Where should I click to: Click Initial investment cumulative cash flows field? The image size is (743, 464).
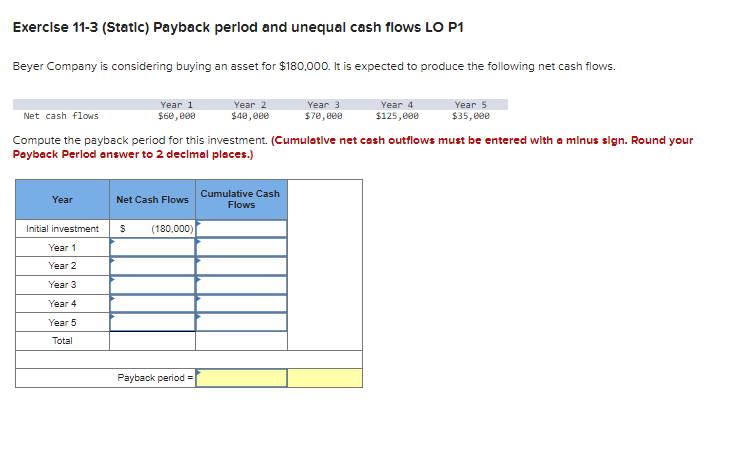coord(241,228)
